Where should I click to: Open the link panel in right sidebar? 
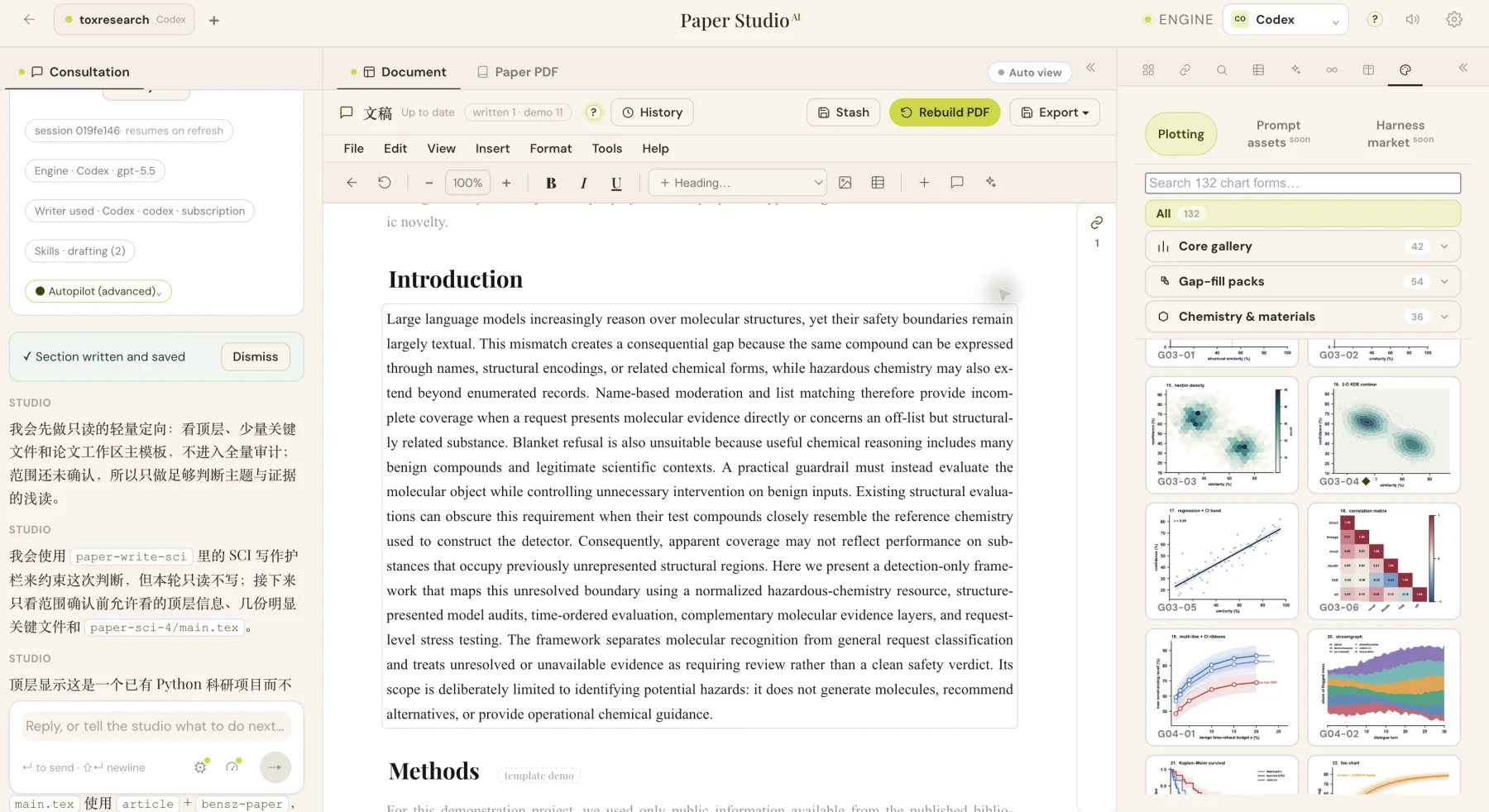(1185, 70)
